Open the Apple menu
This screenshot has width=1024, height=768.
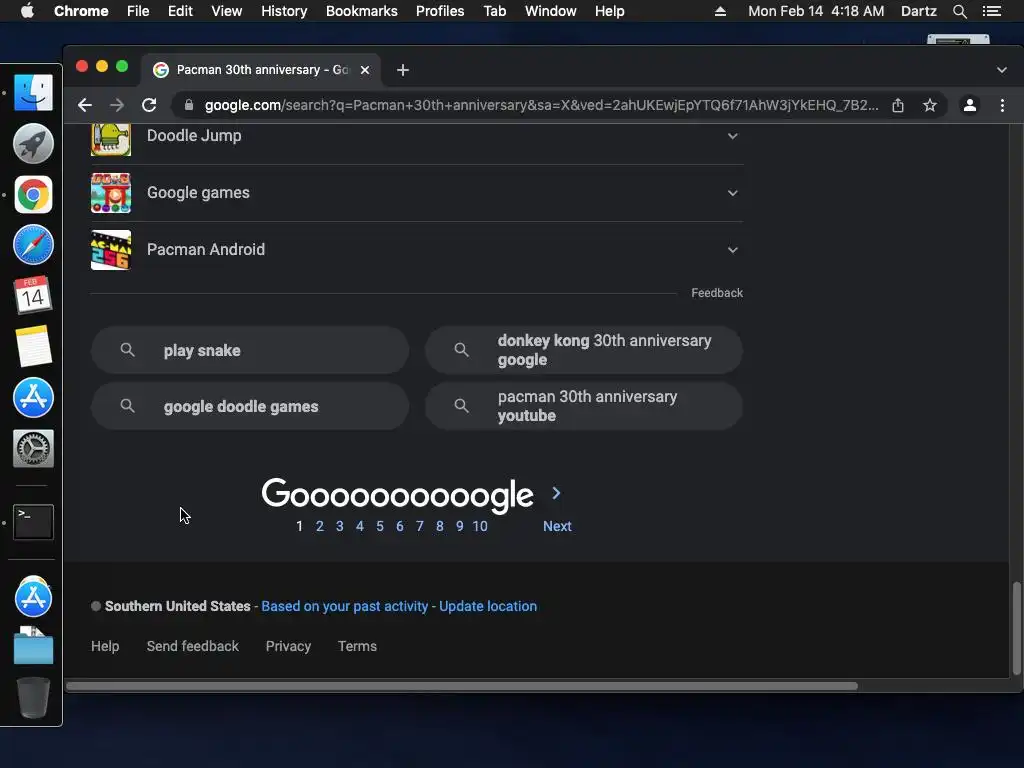point(27,11)
